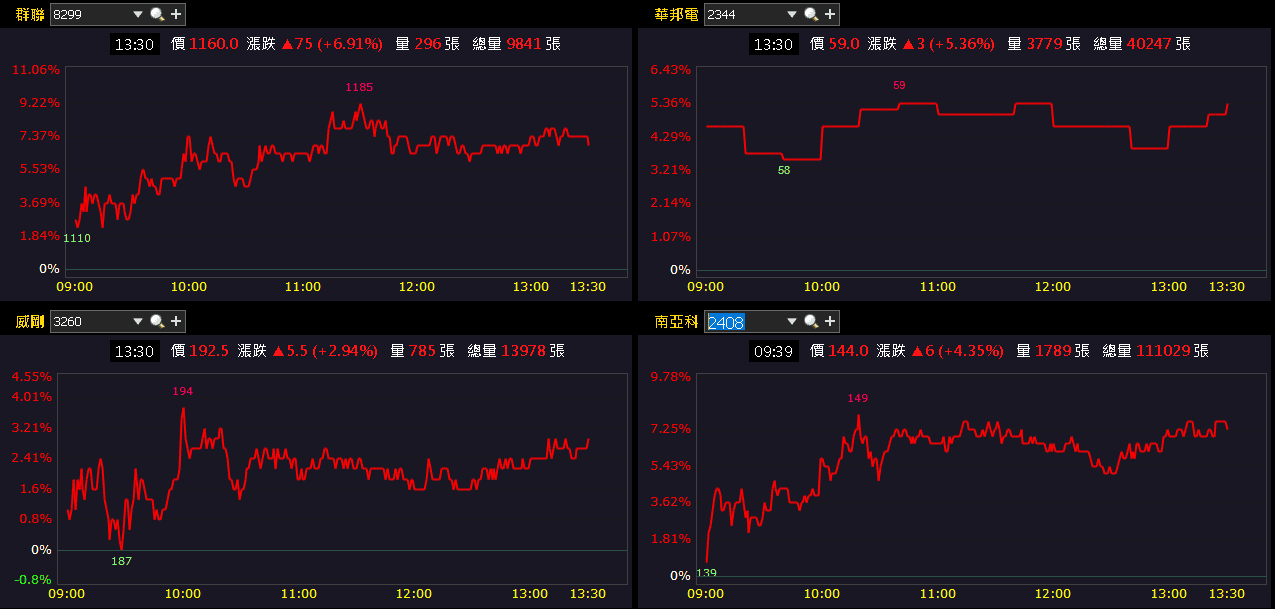
Task: Click the 1185 high marker on 群聯 chart
Action: point(359,88)
